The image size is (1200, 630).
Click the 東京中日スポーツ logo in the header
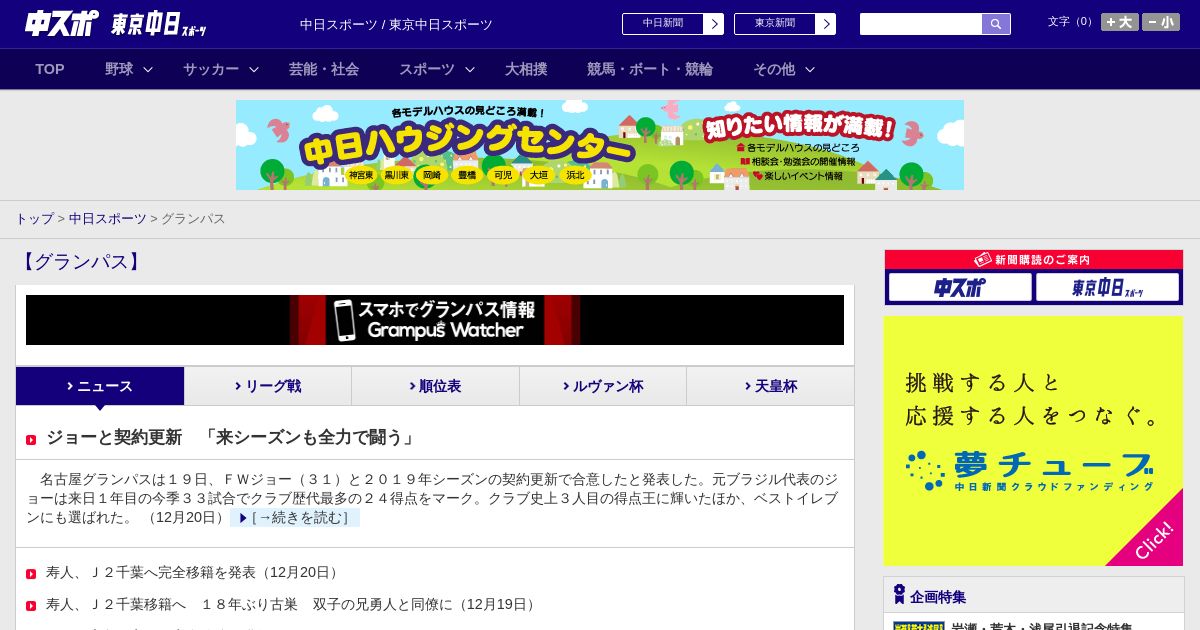159,24
